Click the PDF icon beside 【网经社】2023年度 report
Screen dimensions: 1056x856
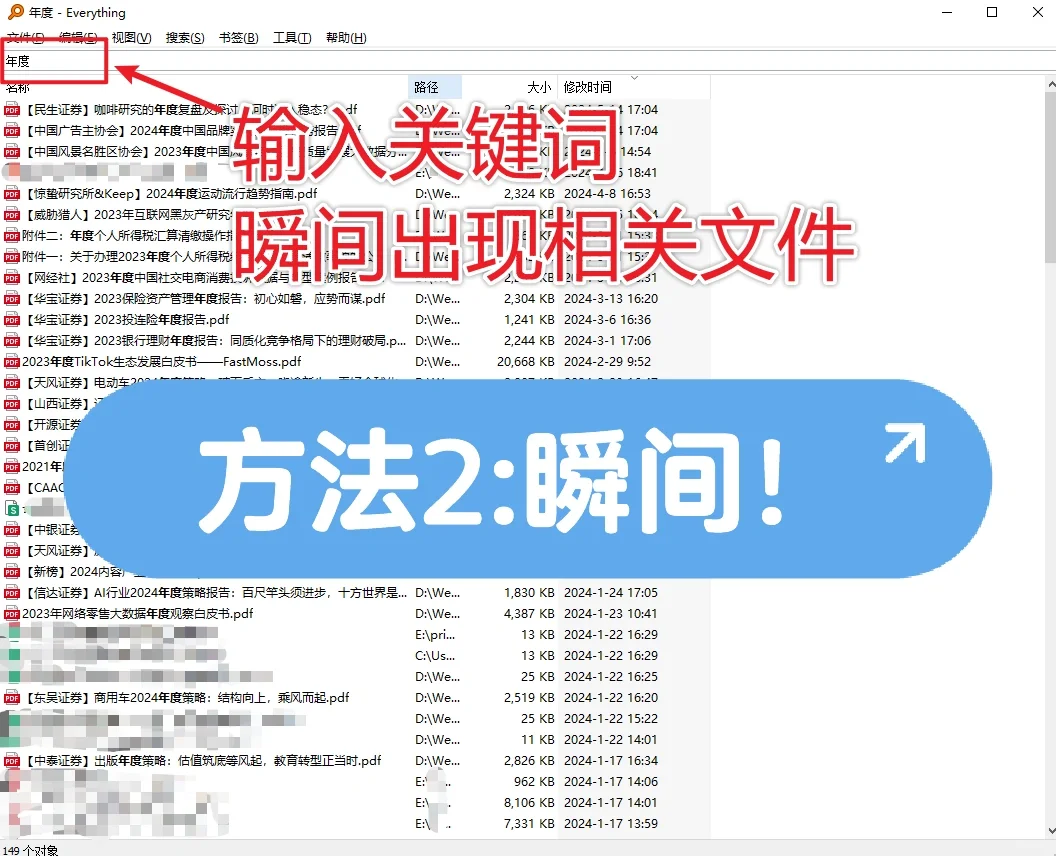13,277
